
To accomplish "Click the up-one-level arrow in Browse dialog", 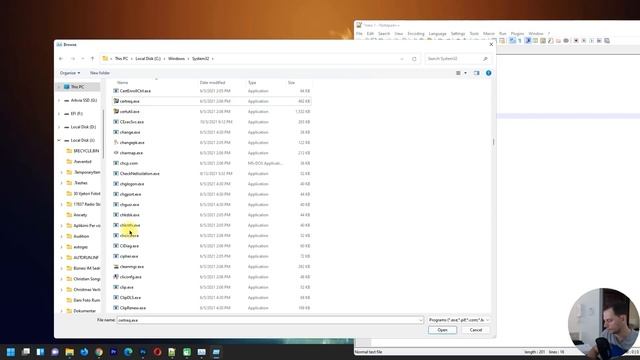I will click(x=92, y=59).
